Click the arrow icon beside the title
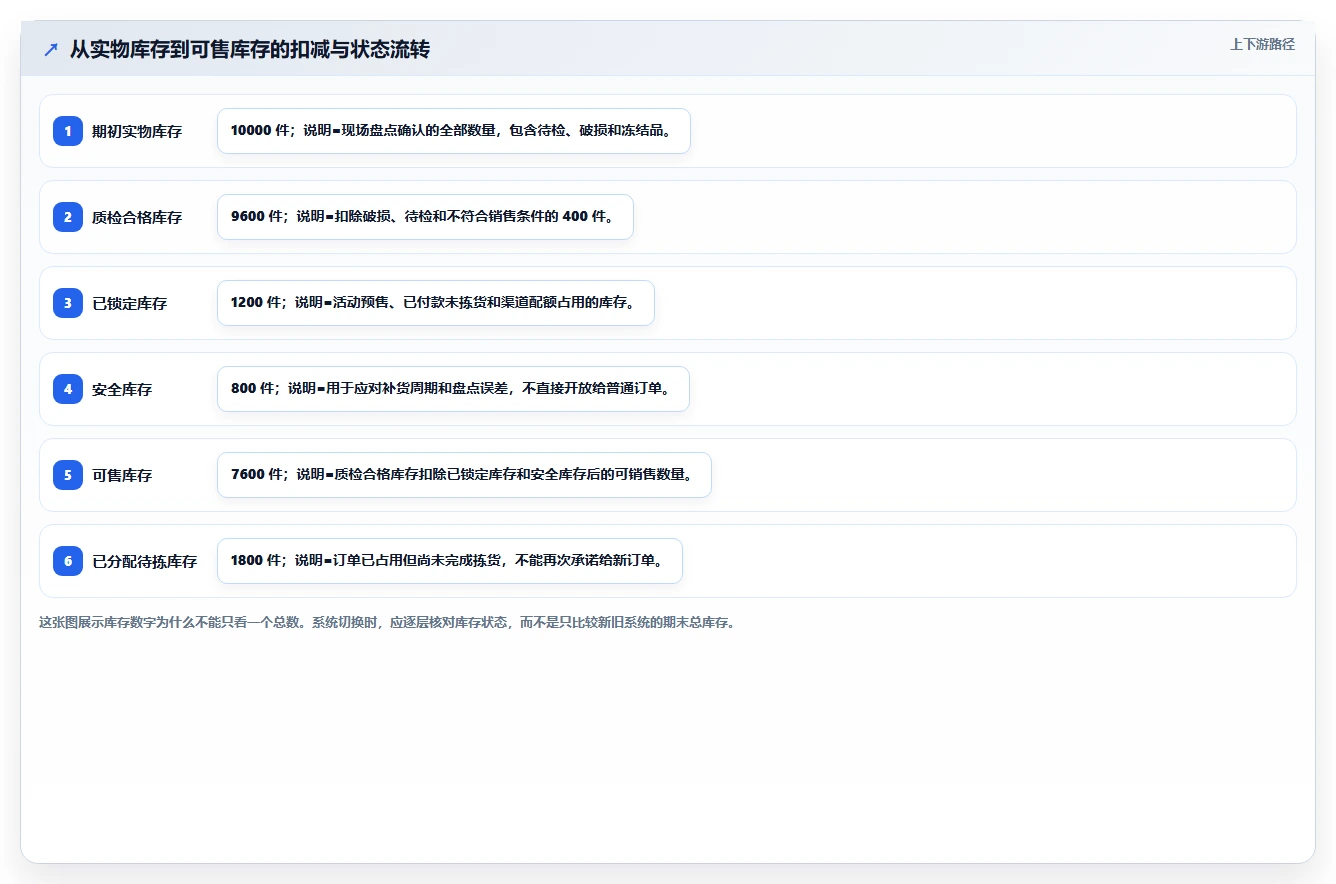Screen dimensions: 1336x884 [51, 49]
